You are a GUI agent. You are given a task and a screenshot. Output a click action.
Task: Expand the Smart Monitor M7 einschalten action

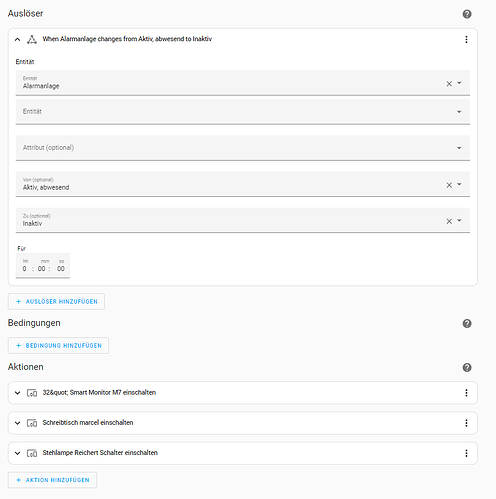point(18,393)
